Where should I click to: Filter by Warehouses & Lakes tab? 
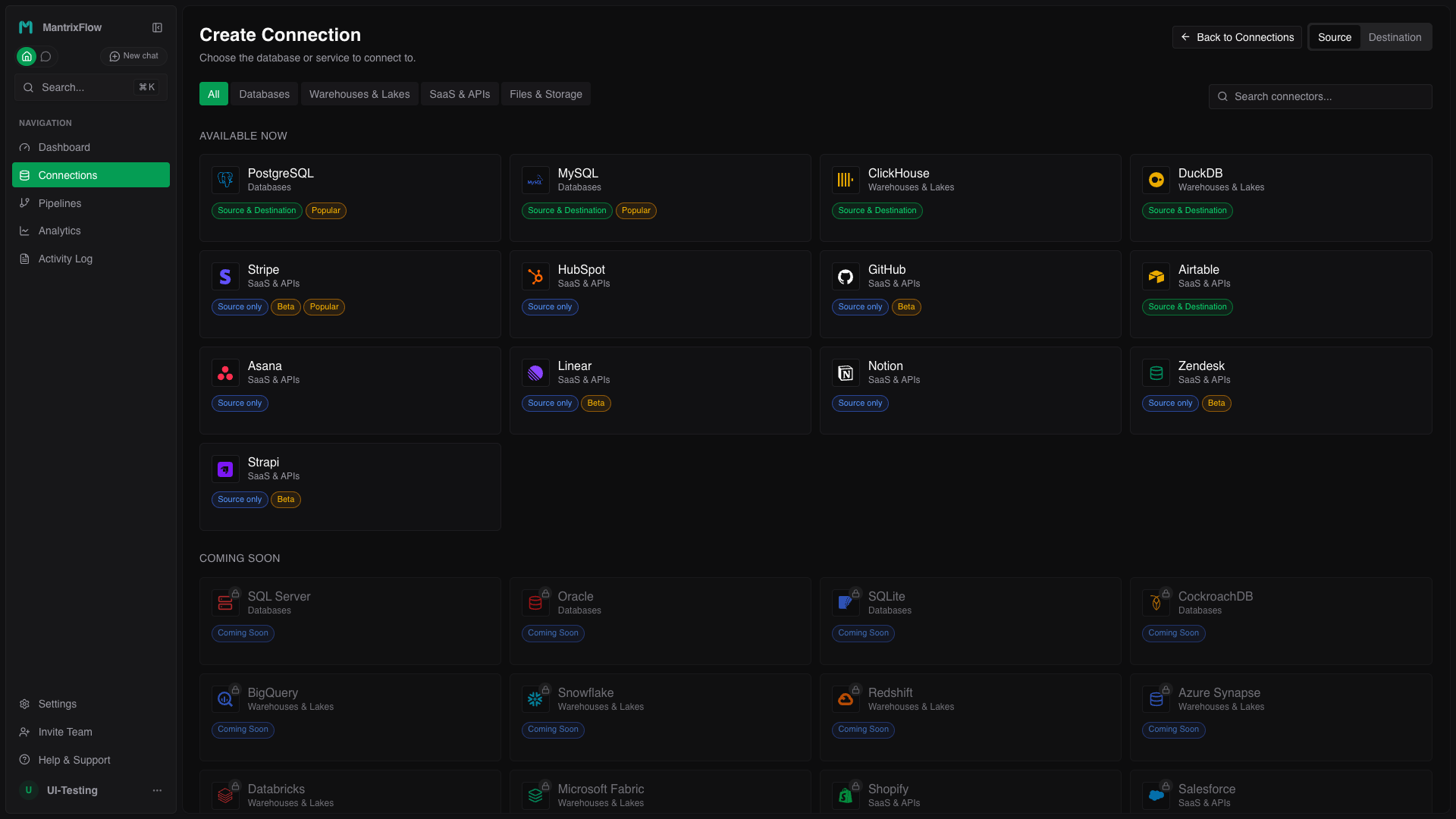click(359, 94)
